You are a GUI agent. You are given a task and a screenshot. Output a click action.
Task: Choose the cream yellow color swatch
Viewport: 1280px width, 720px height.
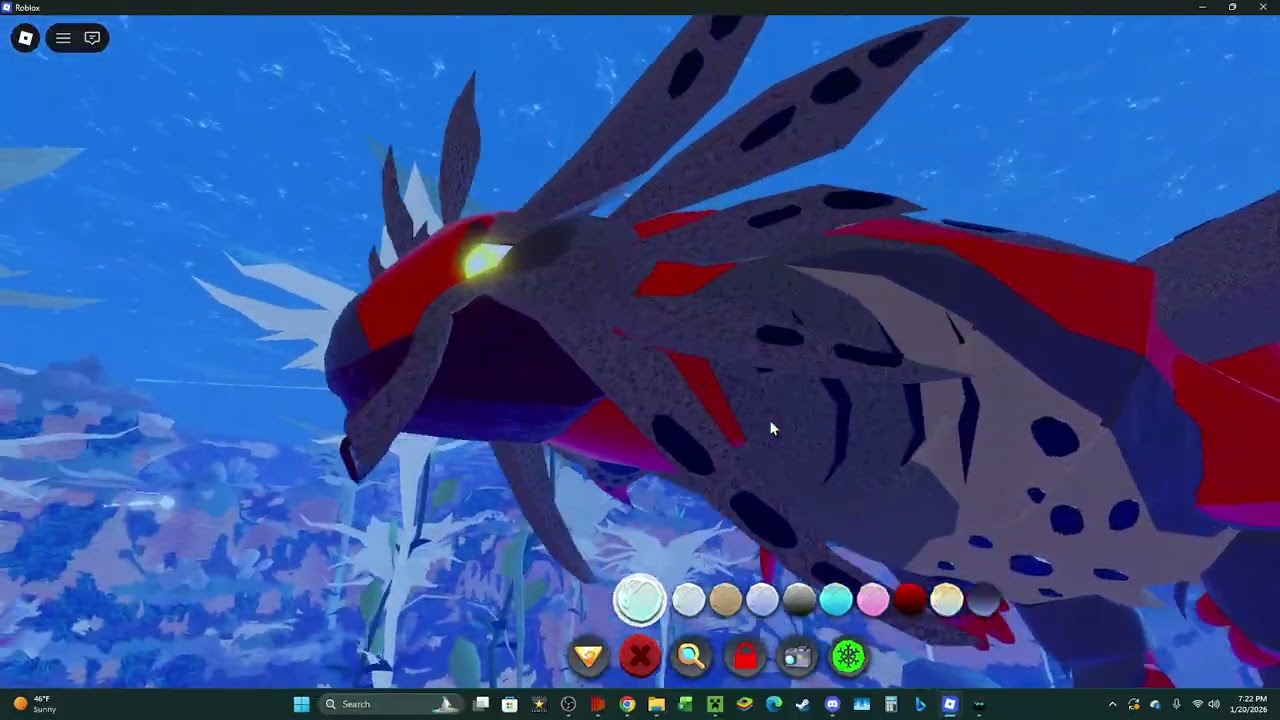coord(947,599)
